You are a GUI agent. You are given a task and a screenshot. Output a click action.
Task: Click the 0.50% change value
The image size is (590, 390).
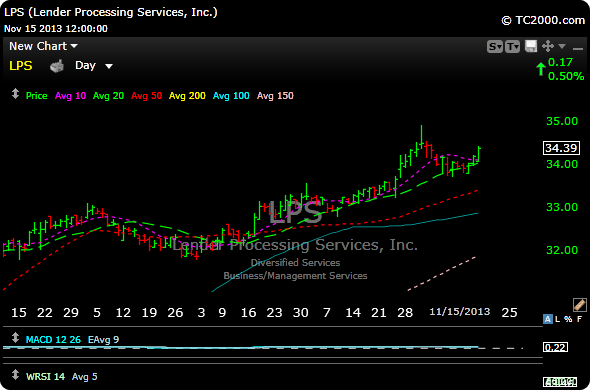[566, 76]
